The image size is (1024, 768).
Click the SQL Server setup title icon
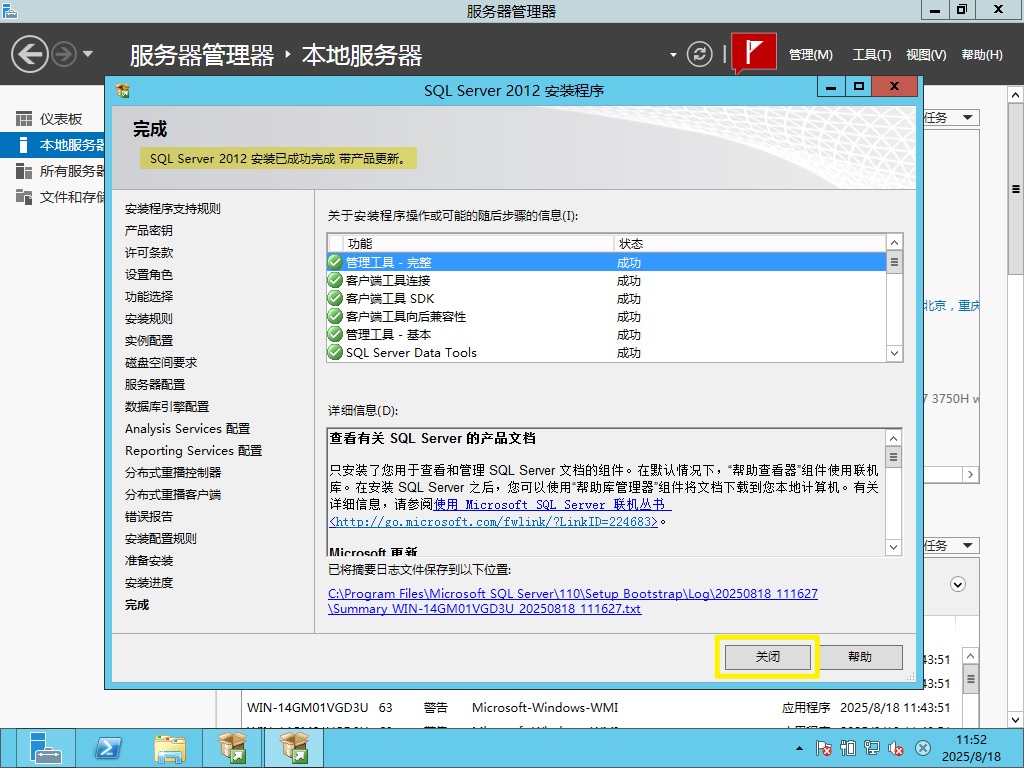tap(123, 90)
